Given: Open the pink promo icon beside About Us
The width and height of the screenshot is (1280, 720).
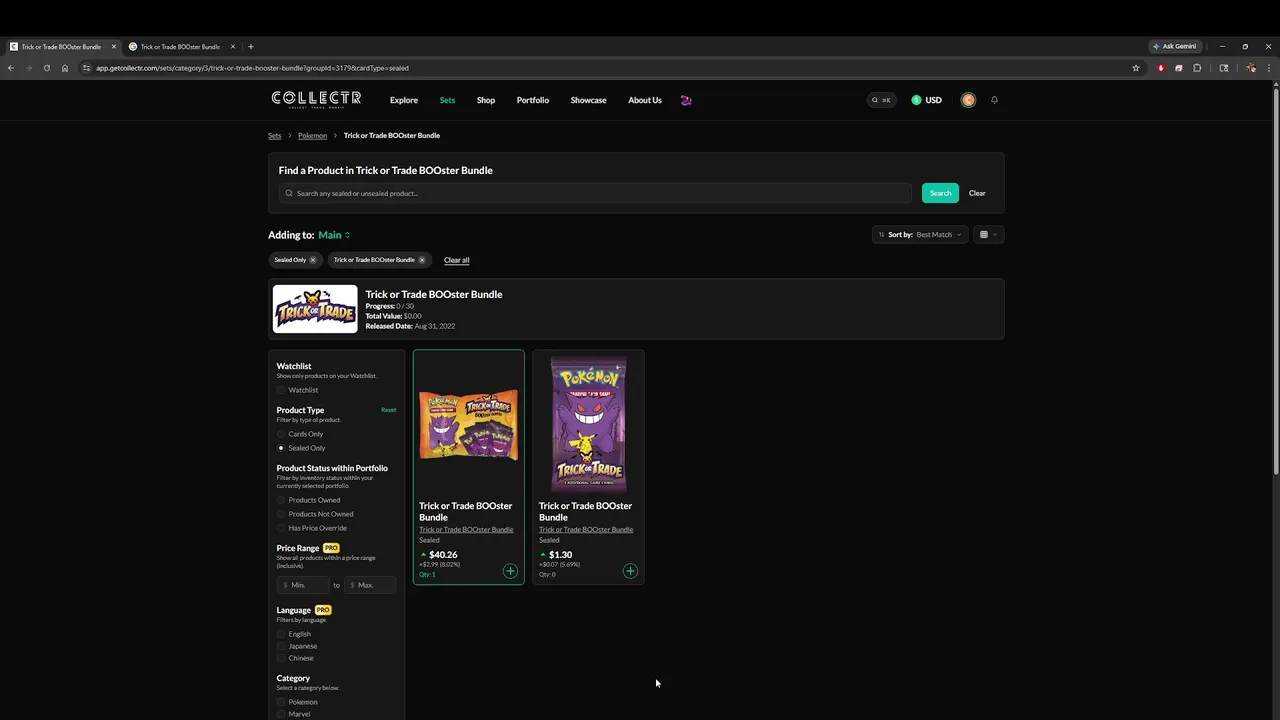Looking at the screenshot, I should tap(685, 100).
